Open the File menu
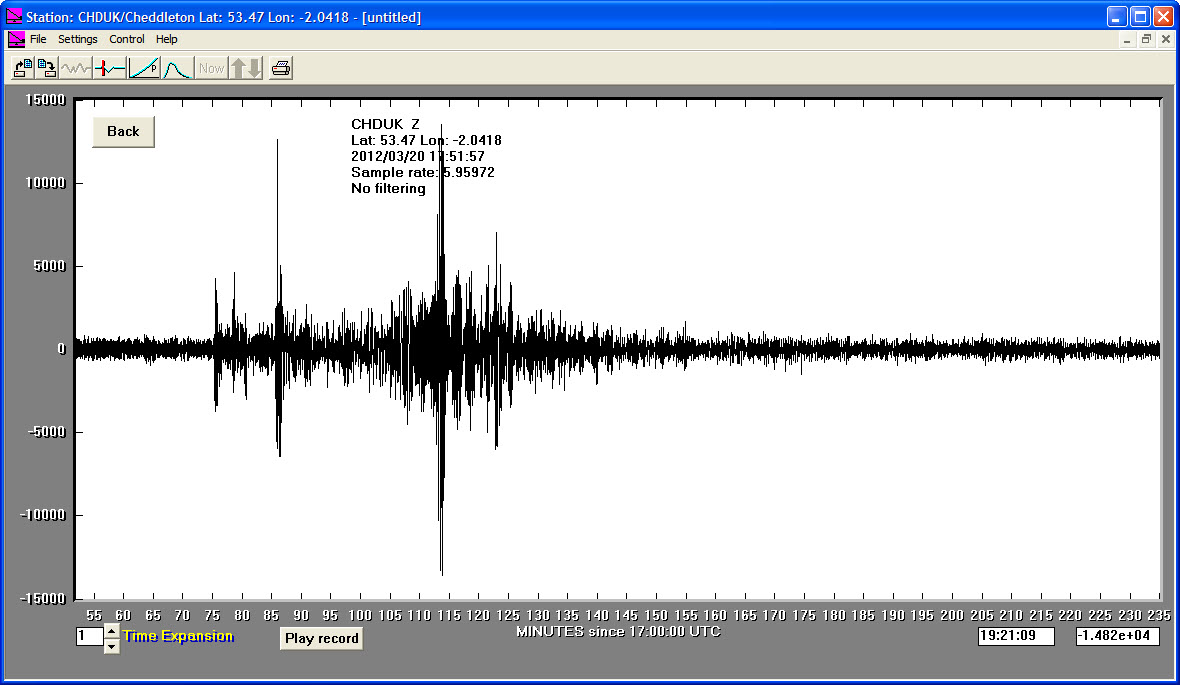1180x685 pixels. coord(38,39)
